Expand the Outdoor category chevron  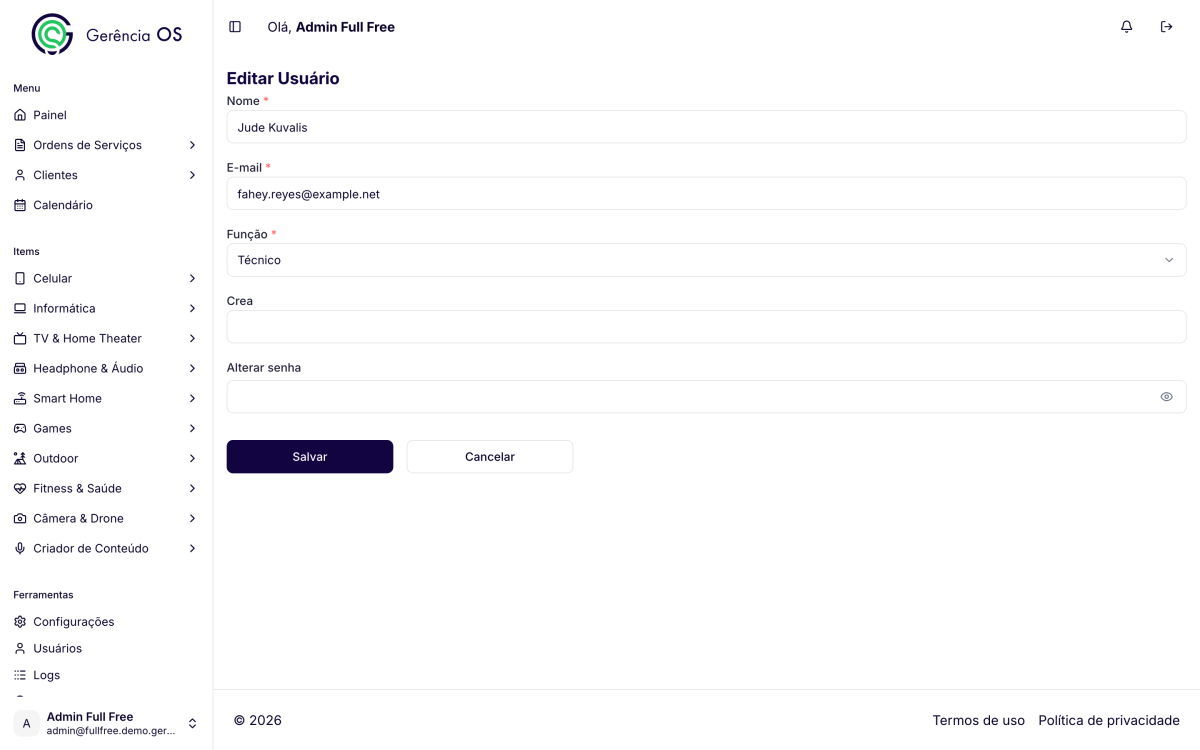click(x=192, y=458)
